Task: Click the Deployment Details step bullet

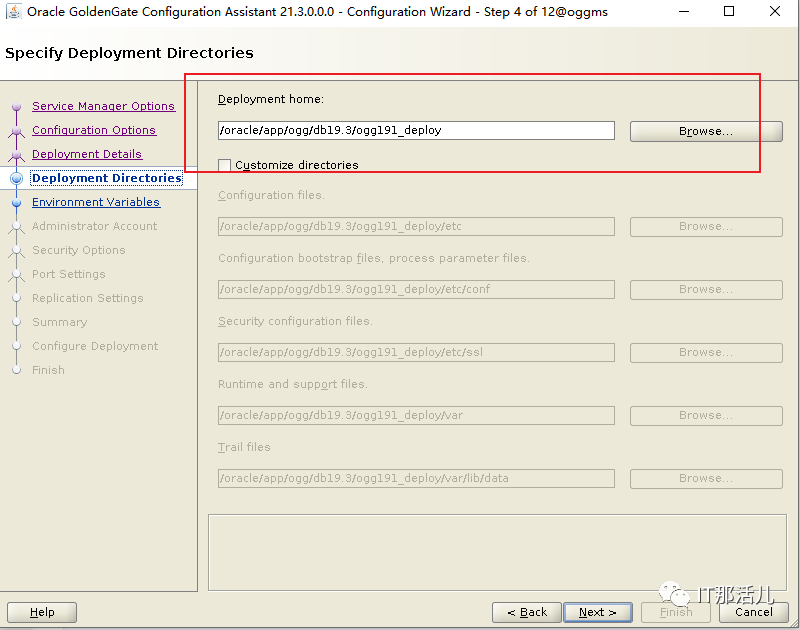Action: (x=16, y=155)
